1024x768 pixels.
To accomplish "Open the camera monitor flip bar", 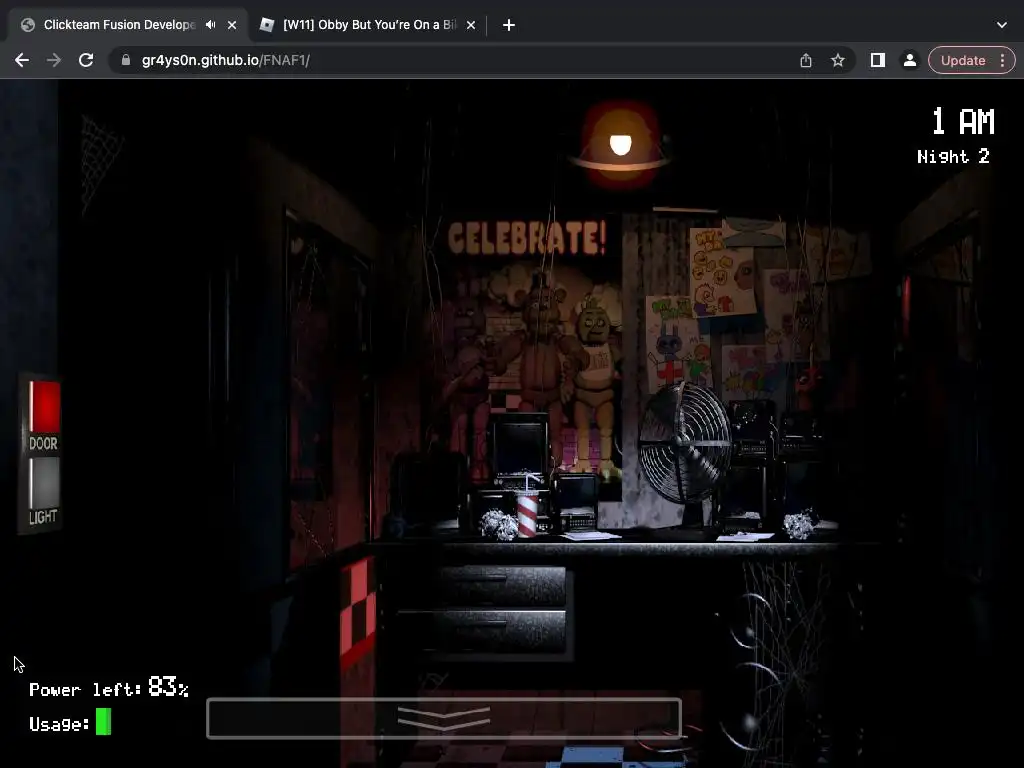I will coord(444,718).
